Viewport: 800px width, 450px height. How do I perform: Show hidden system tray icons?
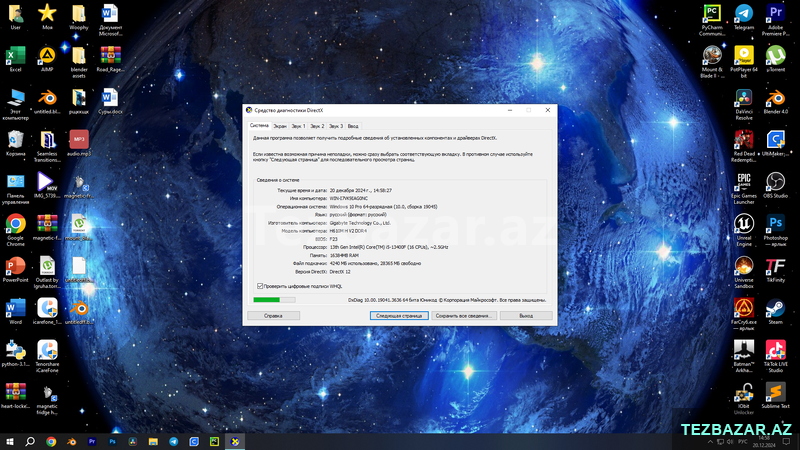click(710, 442)
